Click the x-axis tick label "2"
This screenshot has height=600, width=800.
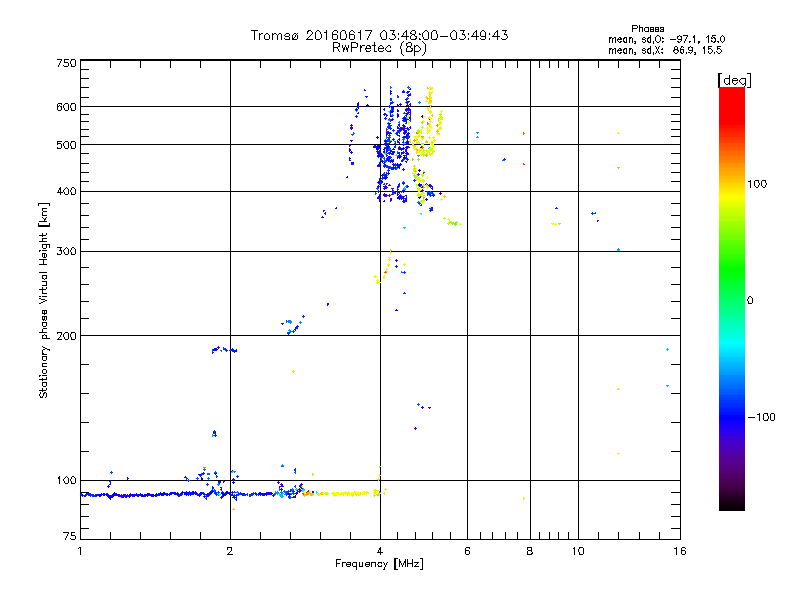coord(230,551)
